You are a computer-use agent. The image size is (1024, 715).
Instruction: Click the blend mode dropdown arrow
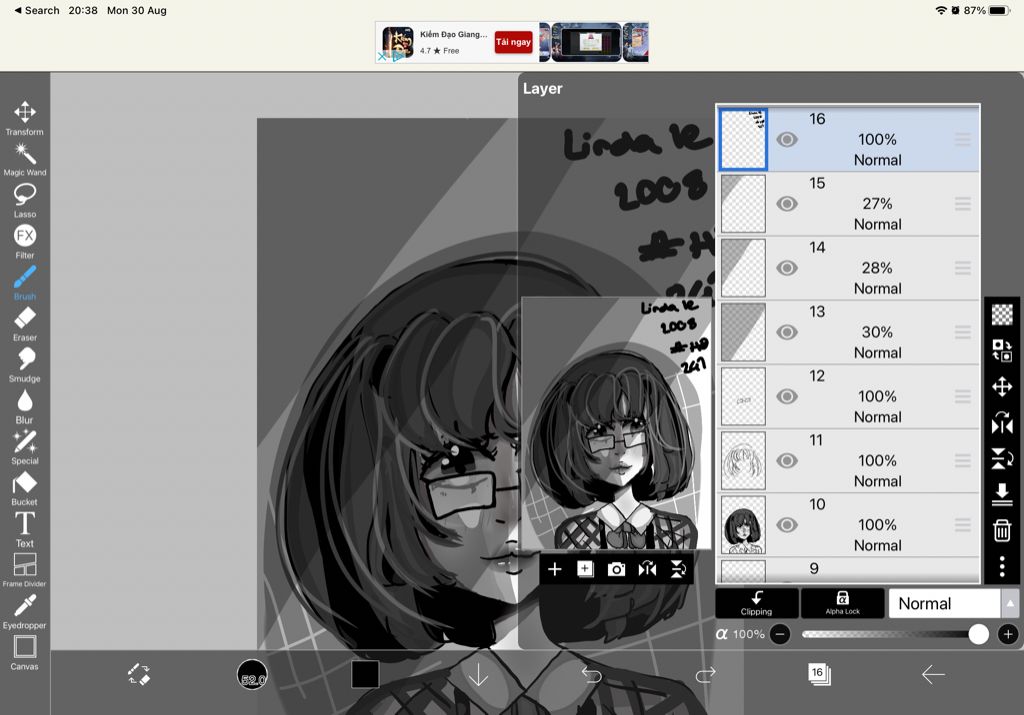1010,603
